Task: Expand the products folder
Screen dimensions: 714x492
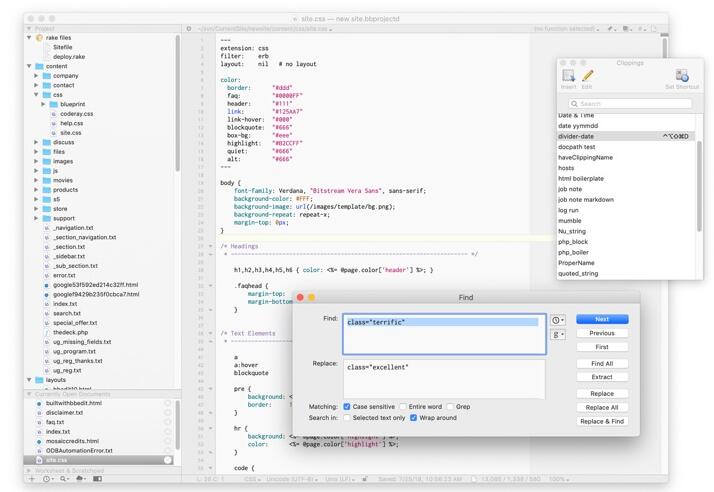Action: tap(36, 190)
